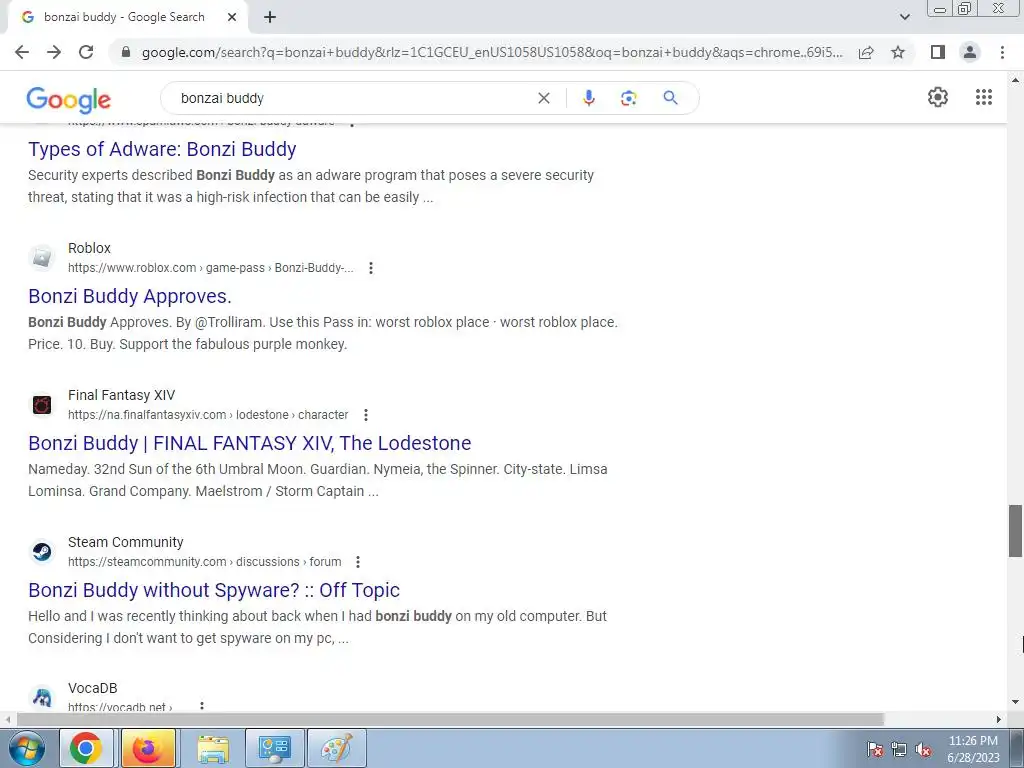Search by image with Lens
1024x768 pixels.
tap(628, 98)
